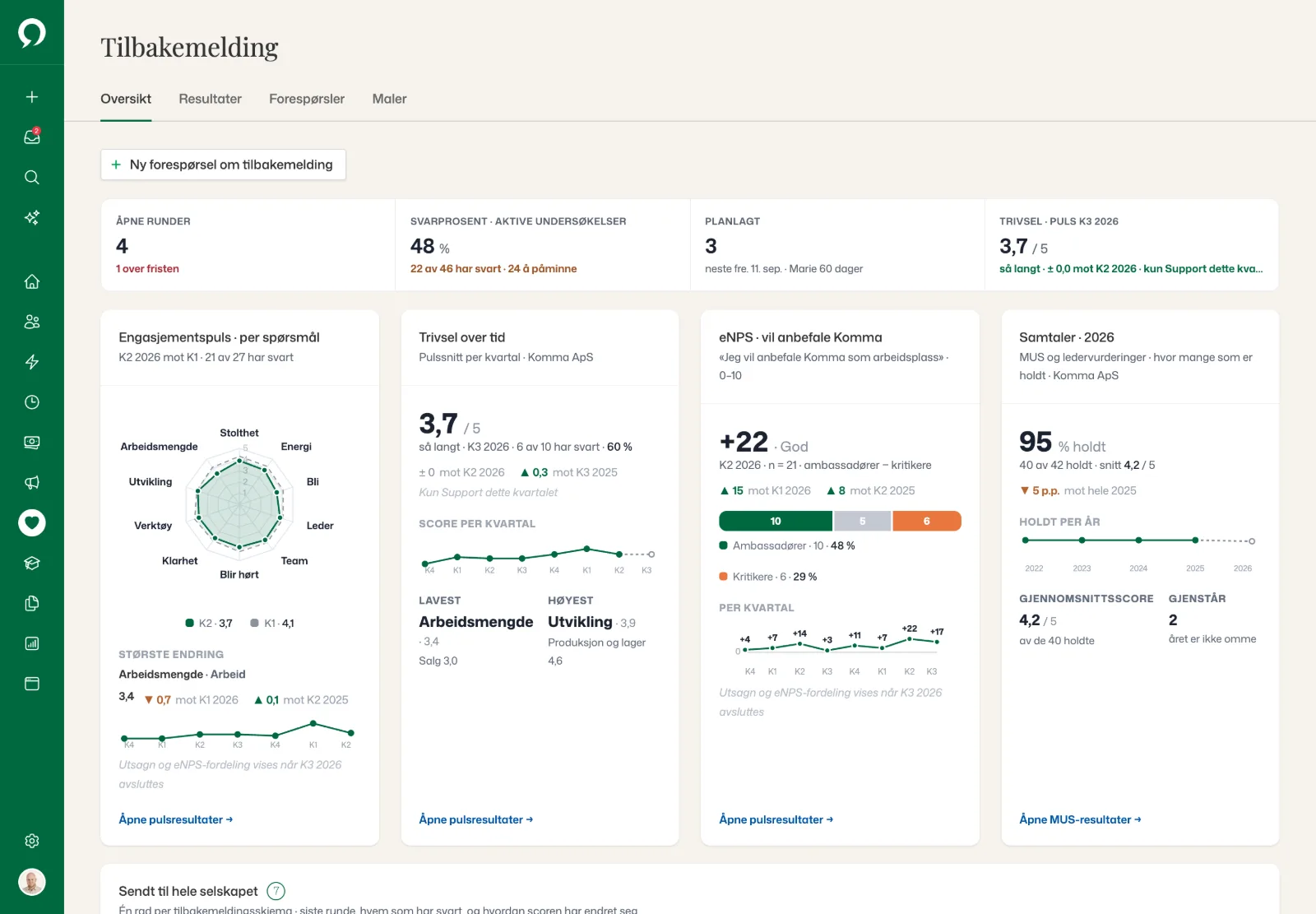Open the clock time icon in sidebar
The height and width of the screenshot is (914, 1316).
[x=32, y=402]
